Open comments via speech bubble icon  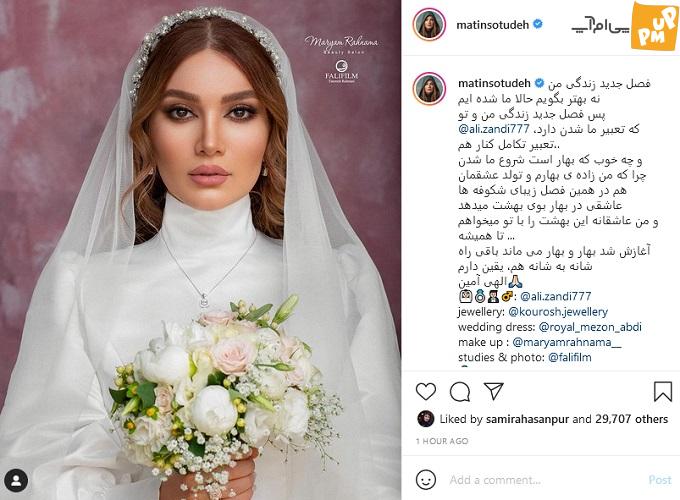tap(460, 392)
